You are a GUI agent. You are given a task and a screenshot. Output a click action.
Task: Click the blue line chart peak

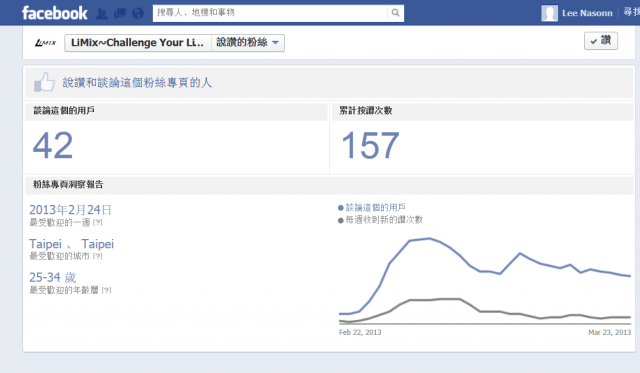coord(429,239)
